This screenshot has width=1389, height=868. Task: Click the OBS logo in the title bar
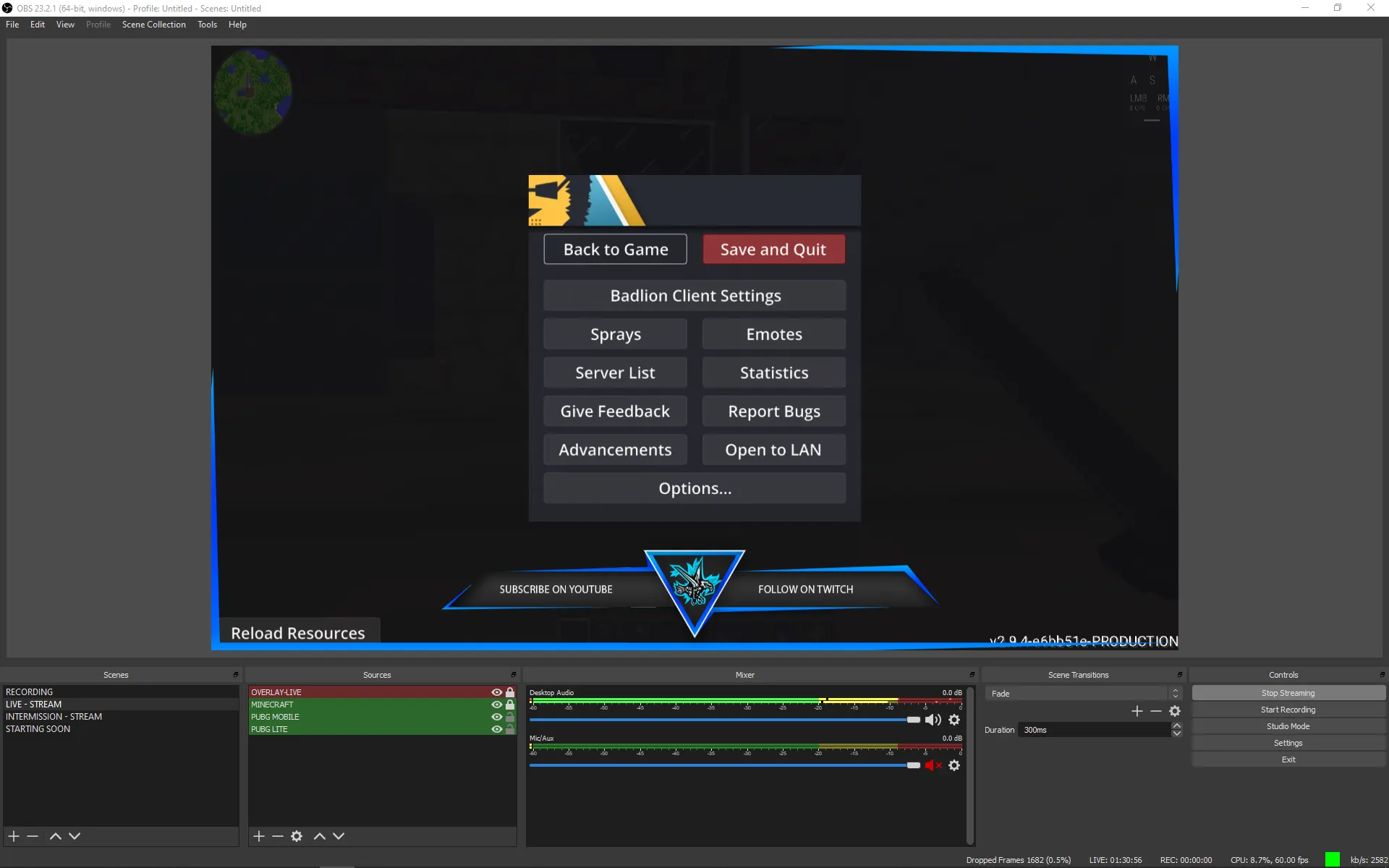(x=7, y=8)
